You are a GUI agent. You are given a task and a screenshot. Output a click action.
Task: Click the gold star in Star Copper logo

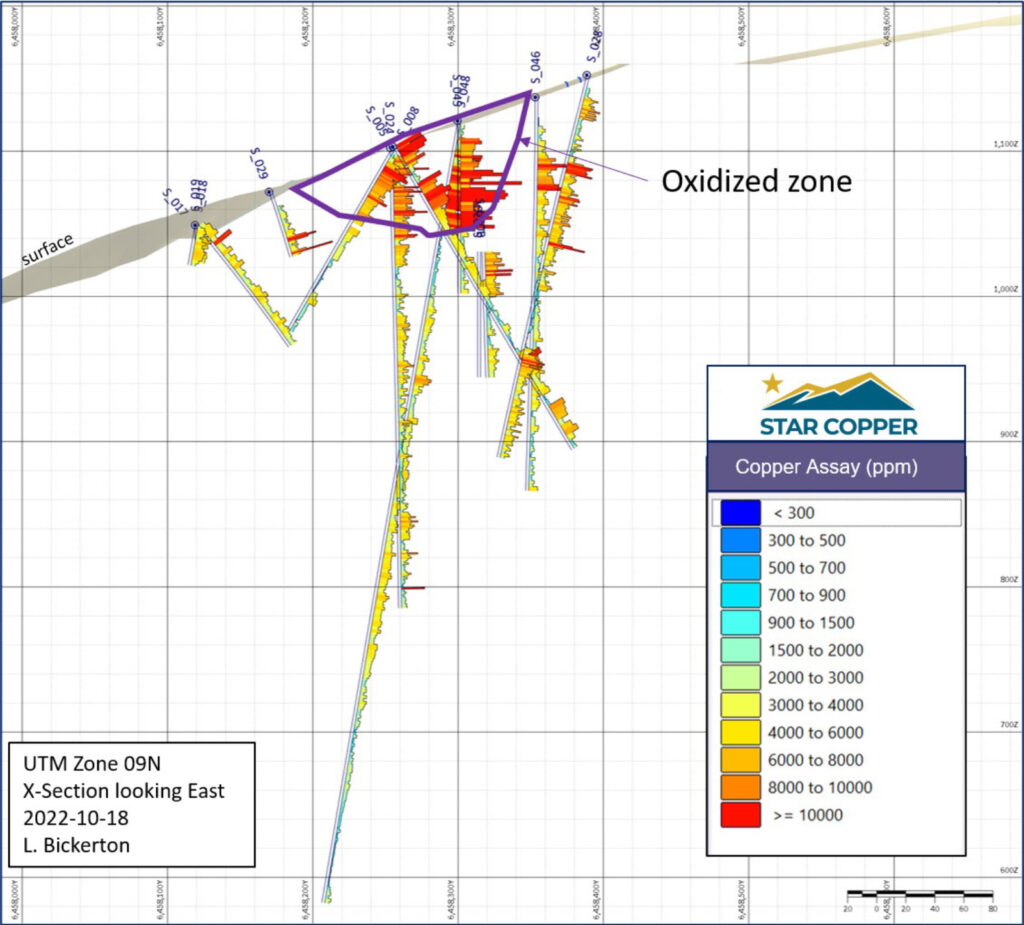click(x=771, y=383)
